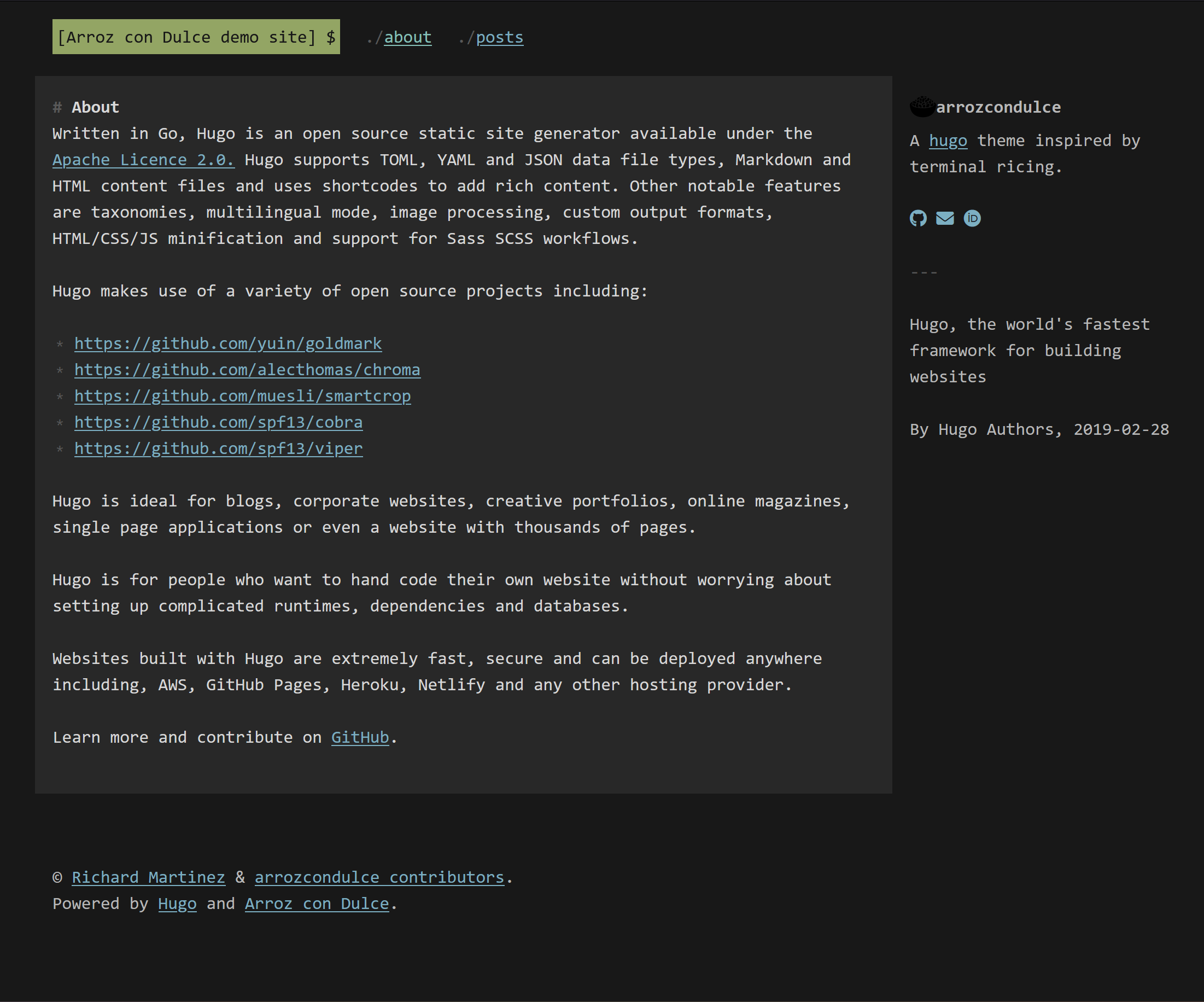Screen dimensions: 1204x1002
Task: Click the rice bowl logo icon
Action: click(x=922, y=107)
